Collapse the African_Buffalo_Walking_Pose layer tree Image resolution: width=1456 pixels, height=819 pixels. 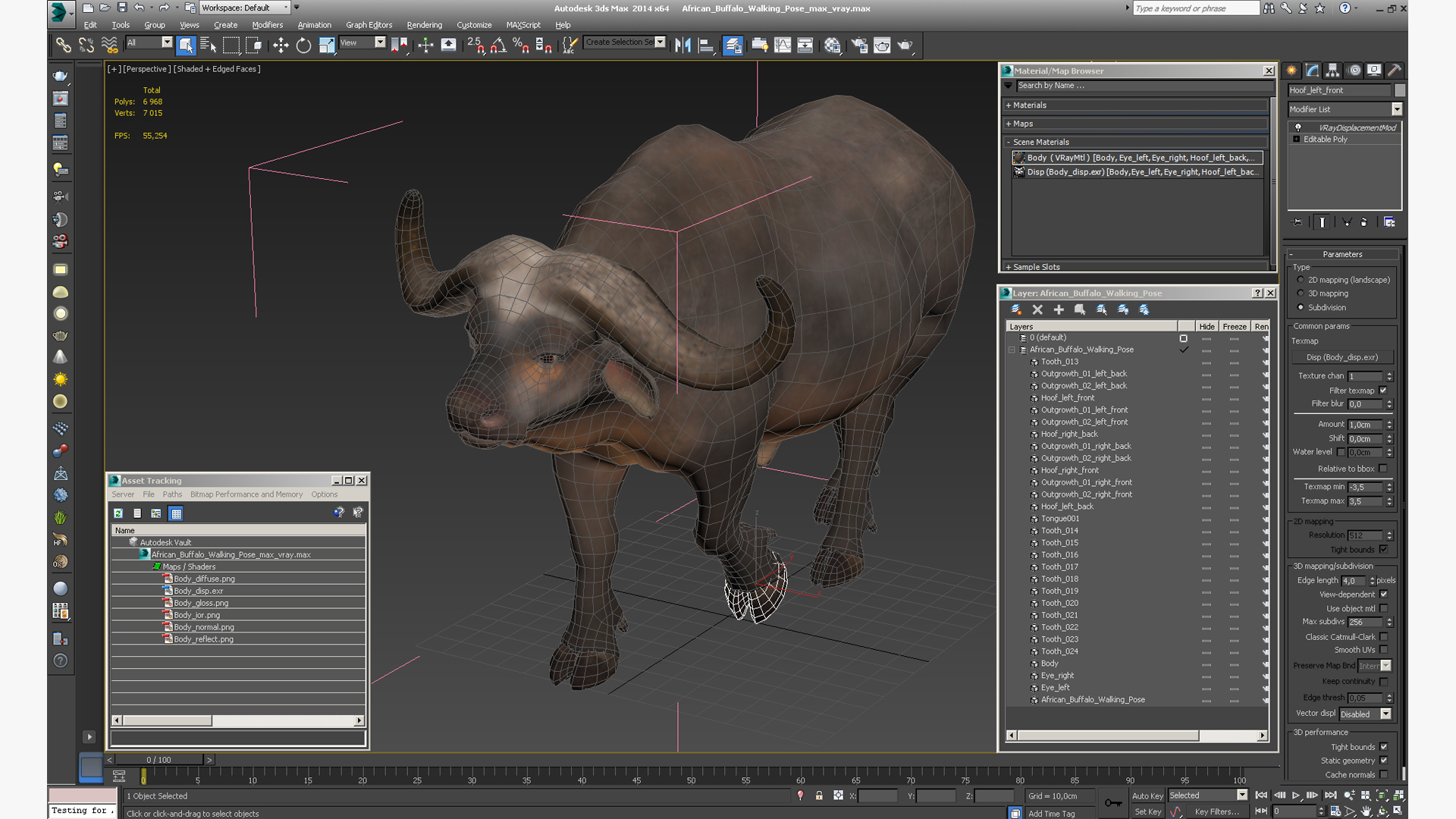[x=1012, y=350]
